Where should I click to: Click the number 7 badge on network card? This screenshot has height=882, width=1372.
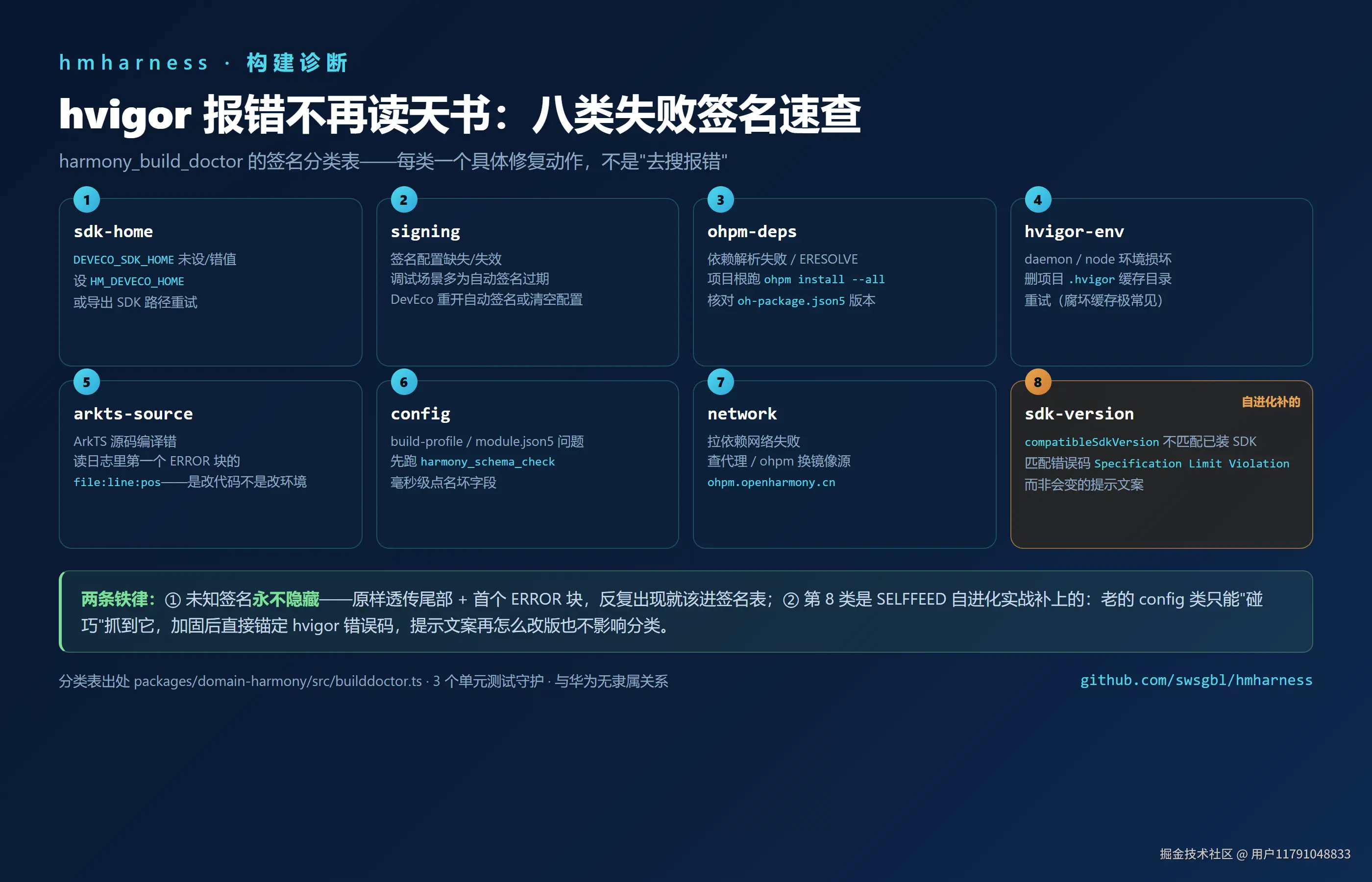pyautogui.click(x=720, y=382)
